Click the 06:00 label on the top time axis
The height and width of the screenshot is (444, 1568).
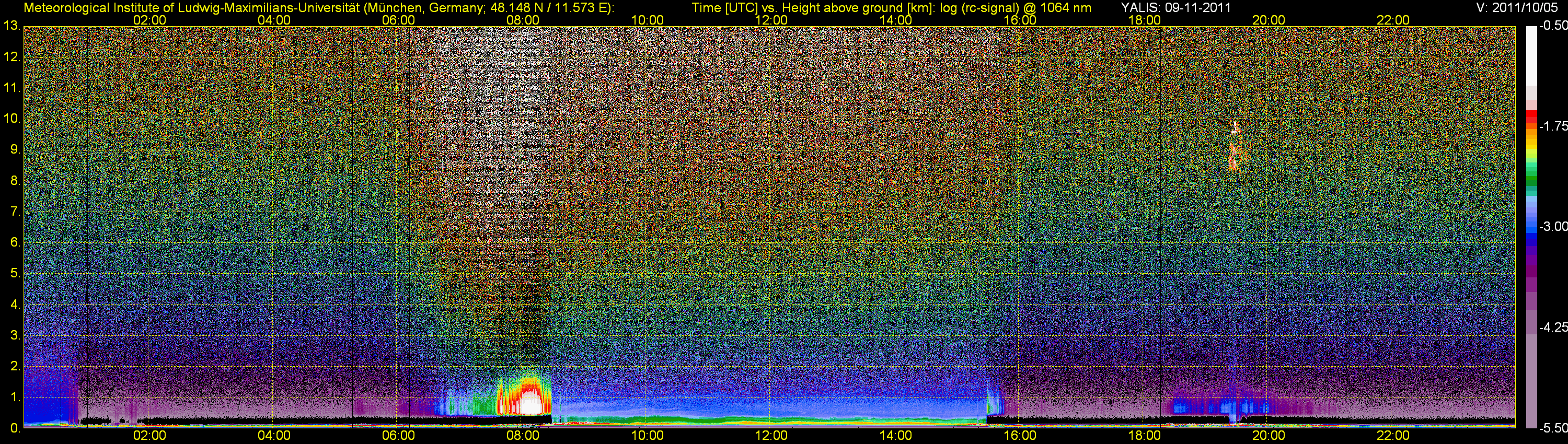point(398,20)
